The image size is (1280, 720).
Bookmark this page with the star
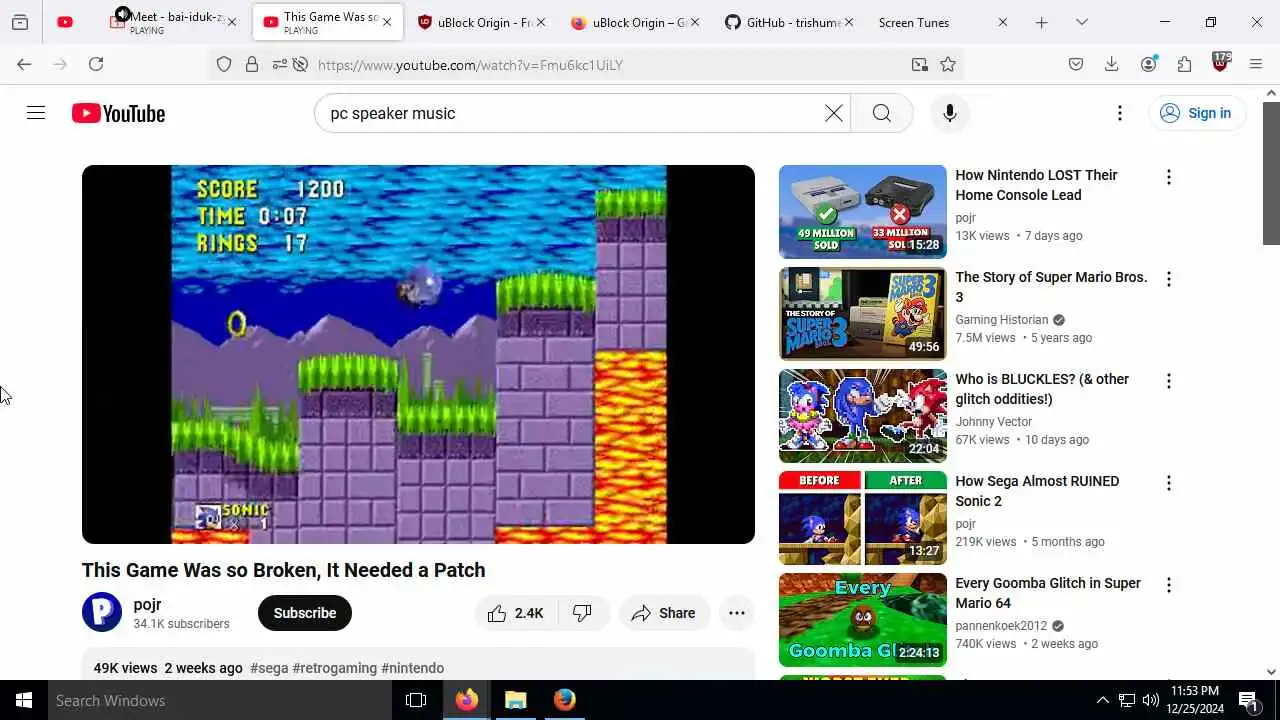click(x=948, y=64)
